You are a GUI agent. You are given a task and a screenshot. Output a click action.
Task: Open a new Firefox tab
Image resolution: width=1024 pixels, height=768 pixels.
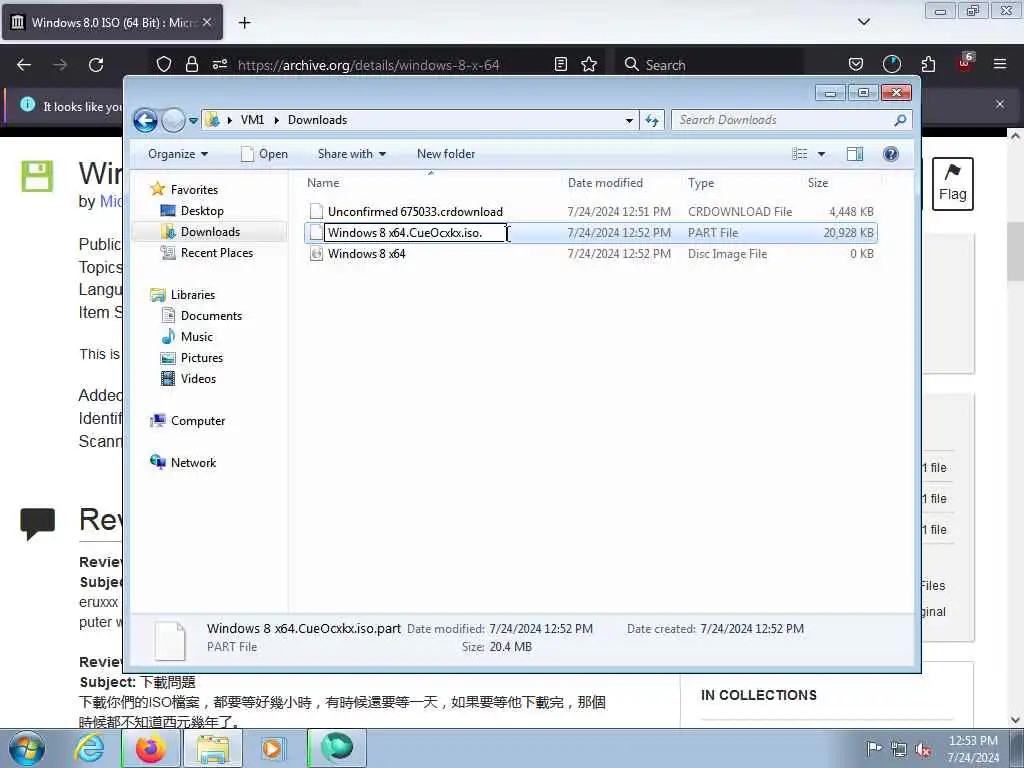[244, 23]
